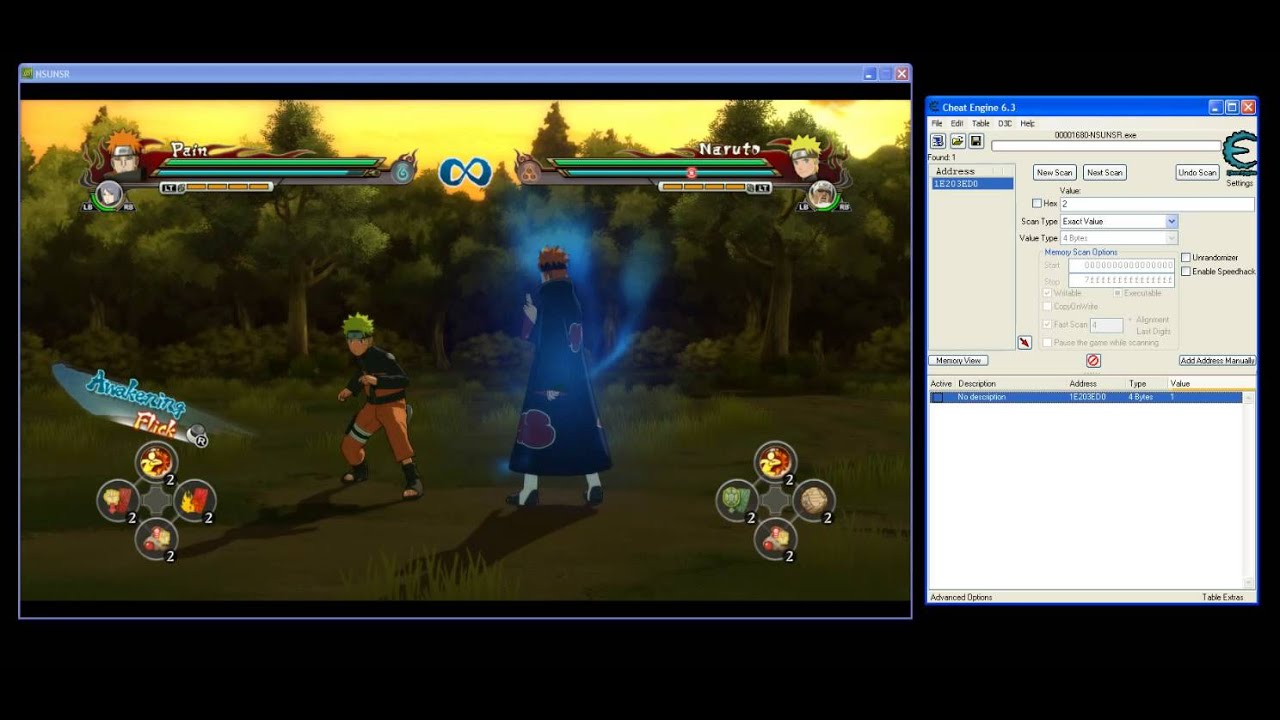This screenshot has width=1280, height=720.
Task: Click the Fast Scan alignment field
Action: click(x=1107, y=325)
